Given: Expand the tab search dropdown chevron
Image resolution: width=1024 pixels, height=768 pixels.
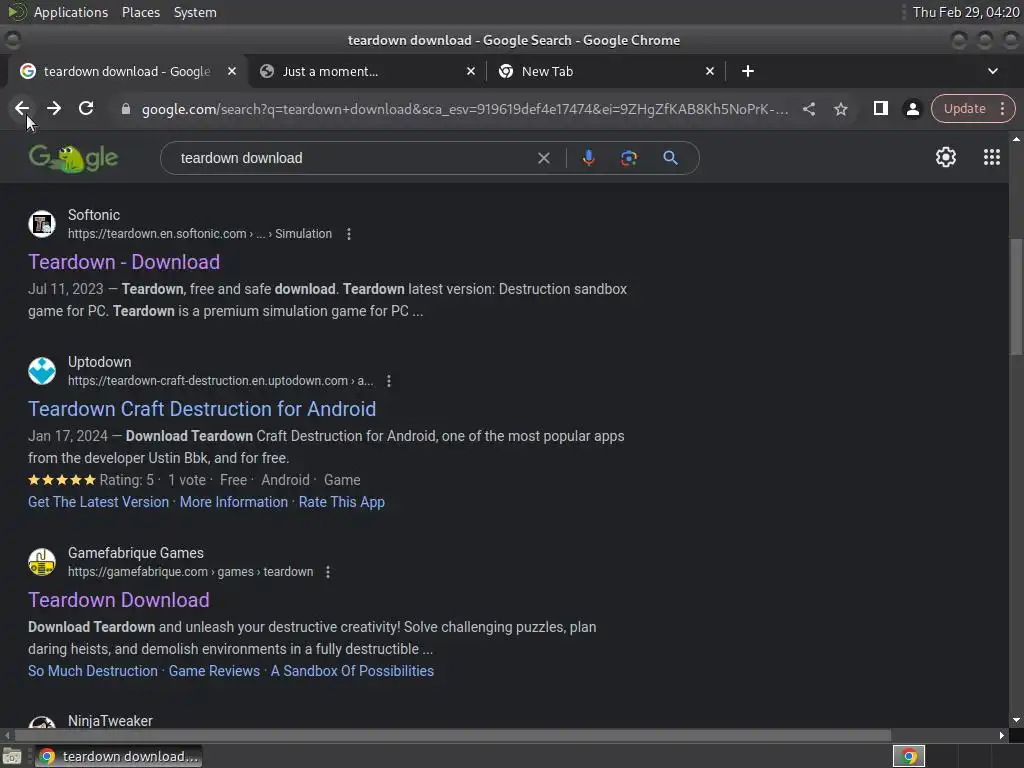Looking at the screenshot, I should (x=993, y=71).
